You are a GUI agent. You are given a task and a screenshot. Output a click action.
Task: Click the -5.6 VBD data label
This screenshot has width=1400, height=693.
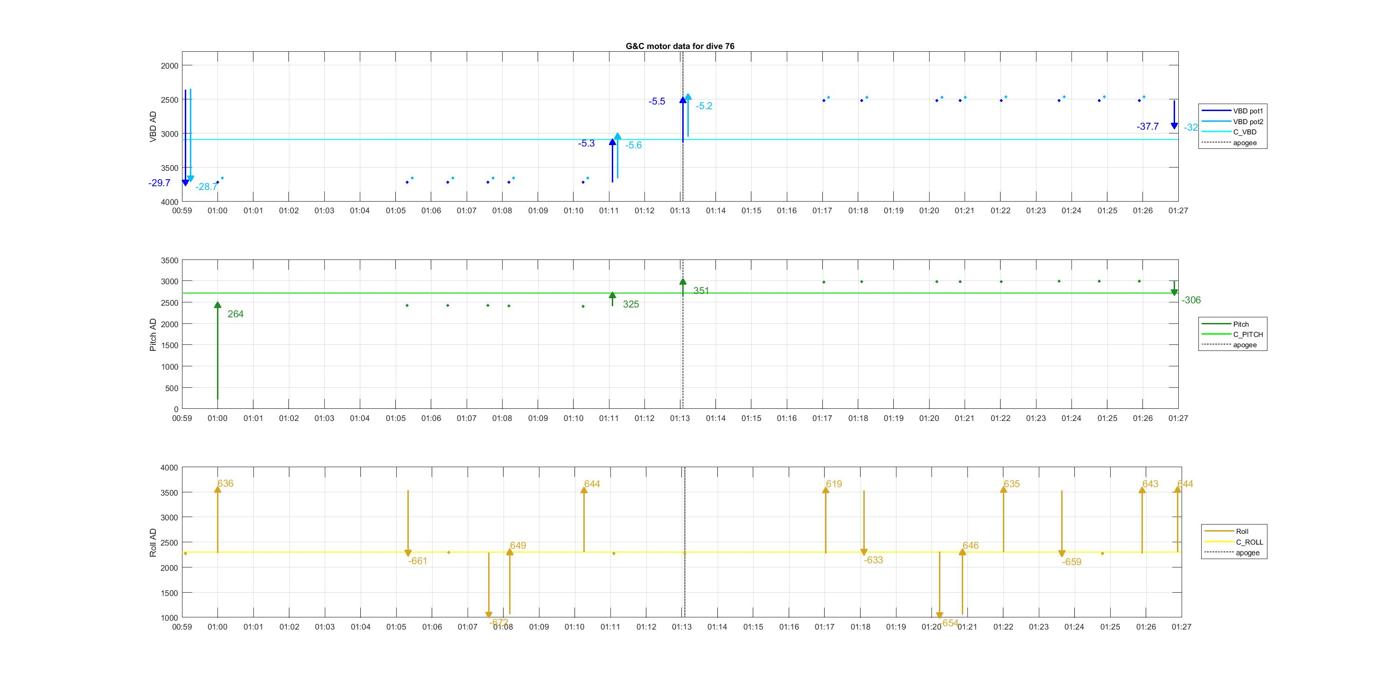634,146
